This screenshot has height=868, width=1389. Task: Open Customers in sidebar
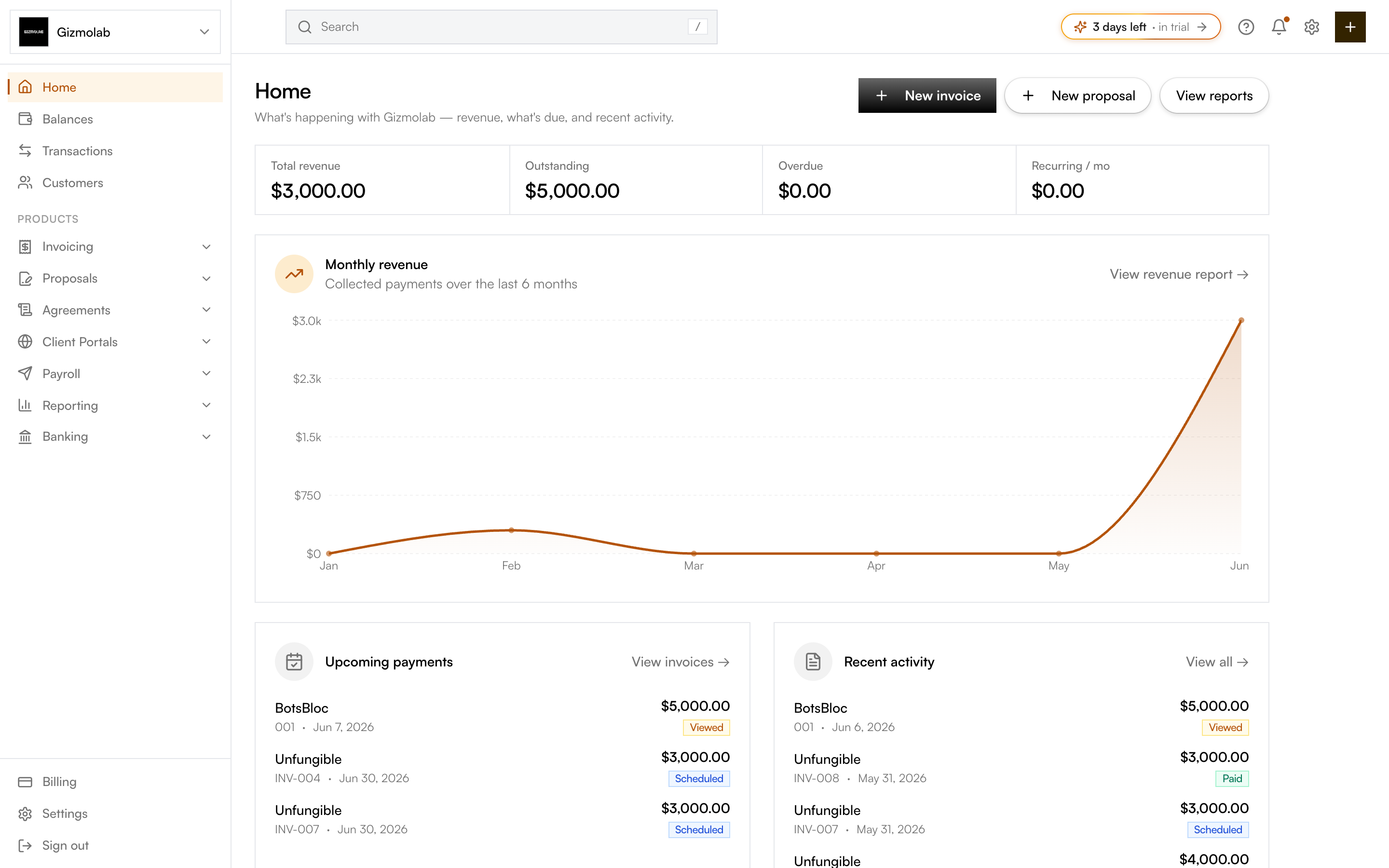[x=115, y=183]
